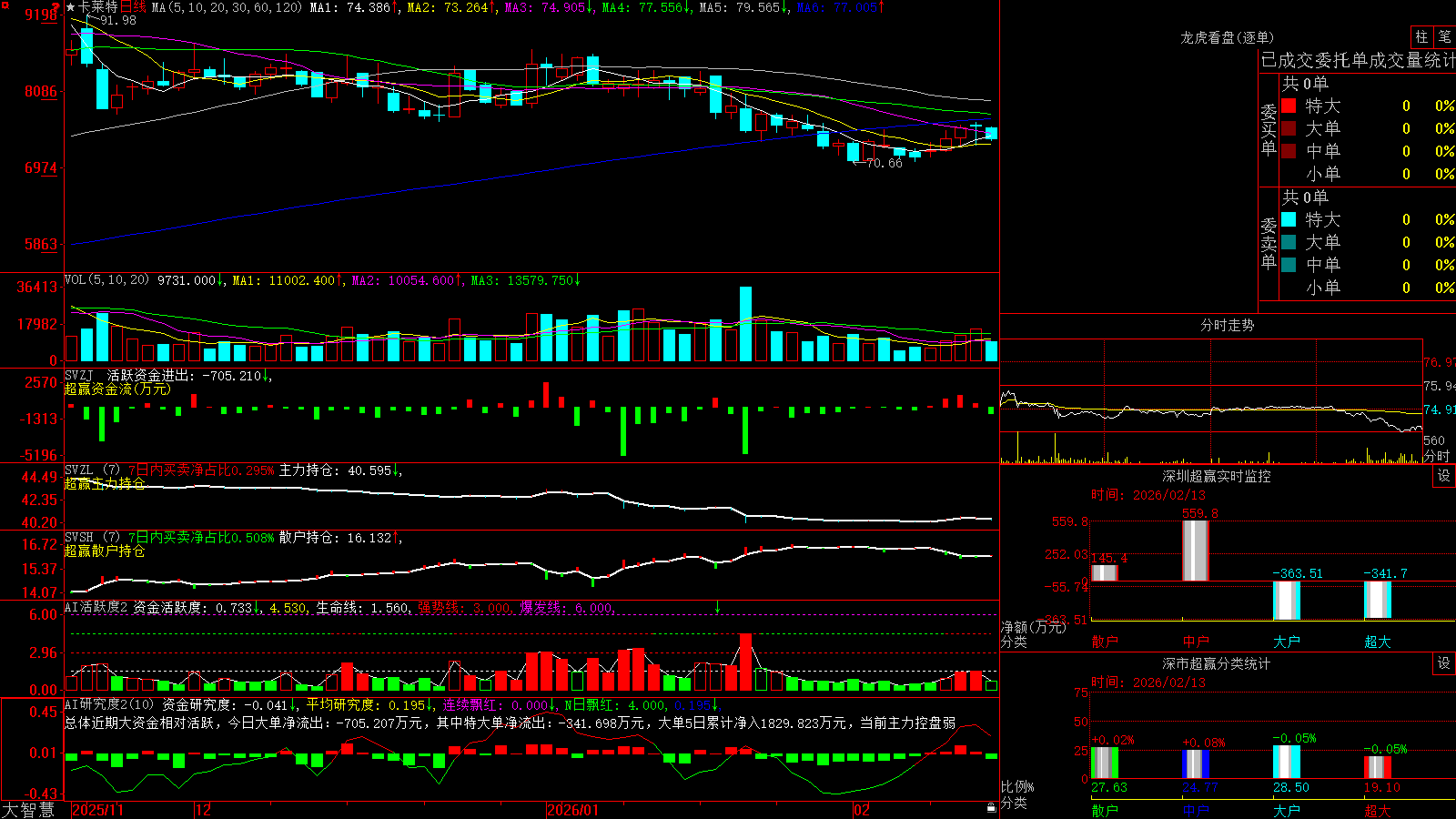Select the 02 month marker on the date axis

coord(862,810)
